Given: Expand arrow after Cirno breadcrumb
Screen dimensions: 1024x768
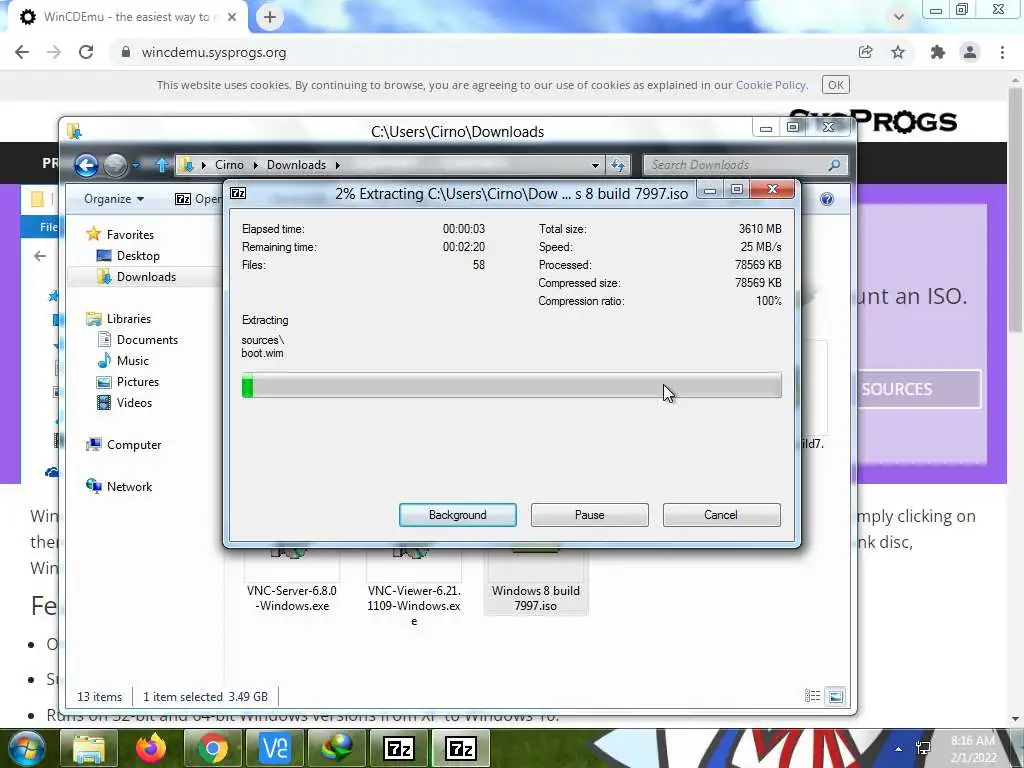Looking at the screenshot, I should [255, 165].
